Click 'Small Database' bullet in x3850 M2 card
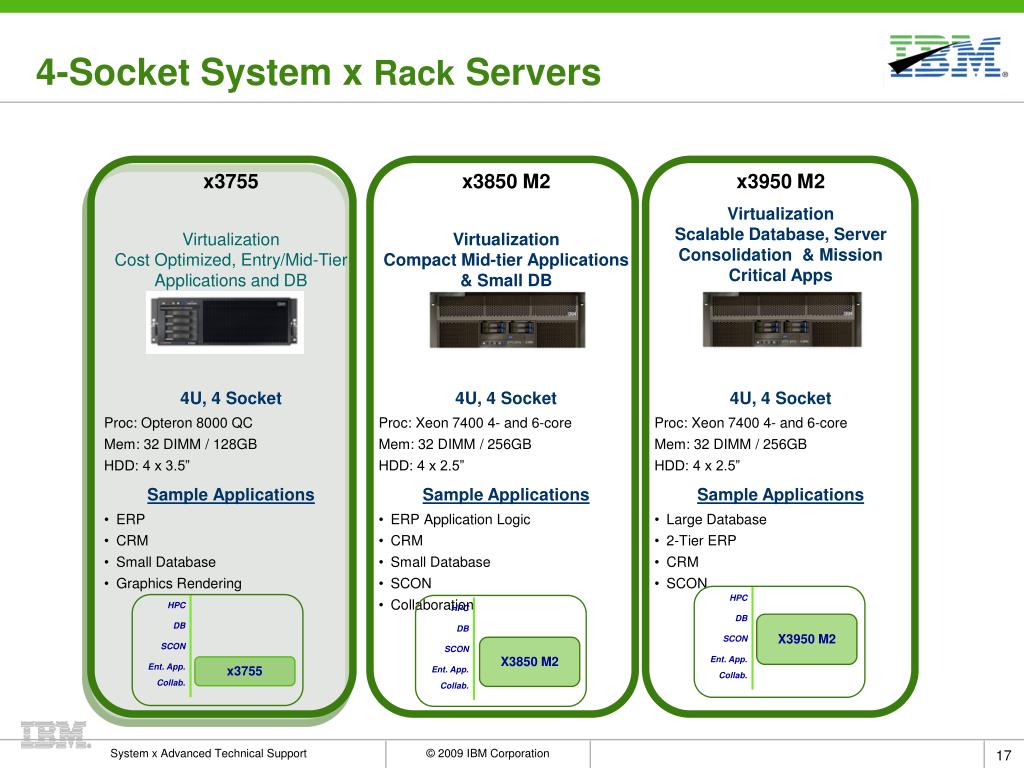This screenshot has height=768, width=1024. point(440,562)
